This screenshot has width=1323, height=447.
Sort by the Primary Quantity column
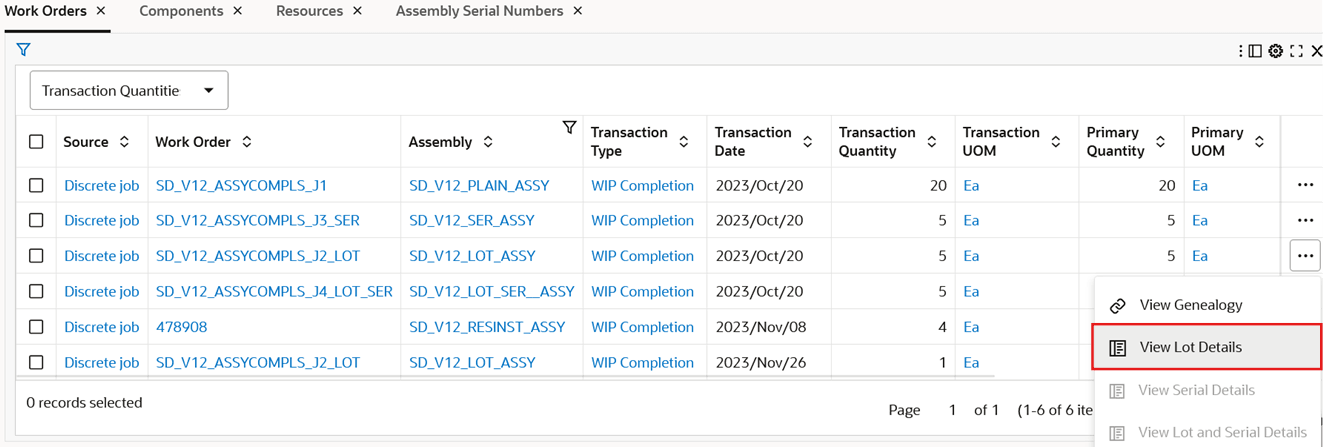click(x=1160, y=142)
